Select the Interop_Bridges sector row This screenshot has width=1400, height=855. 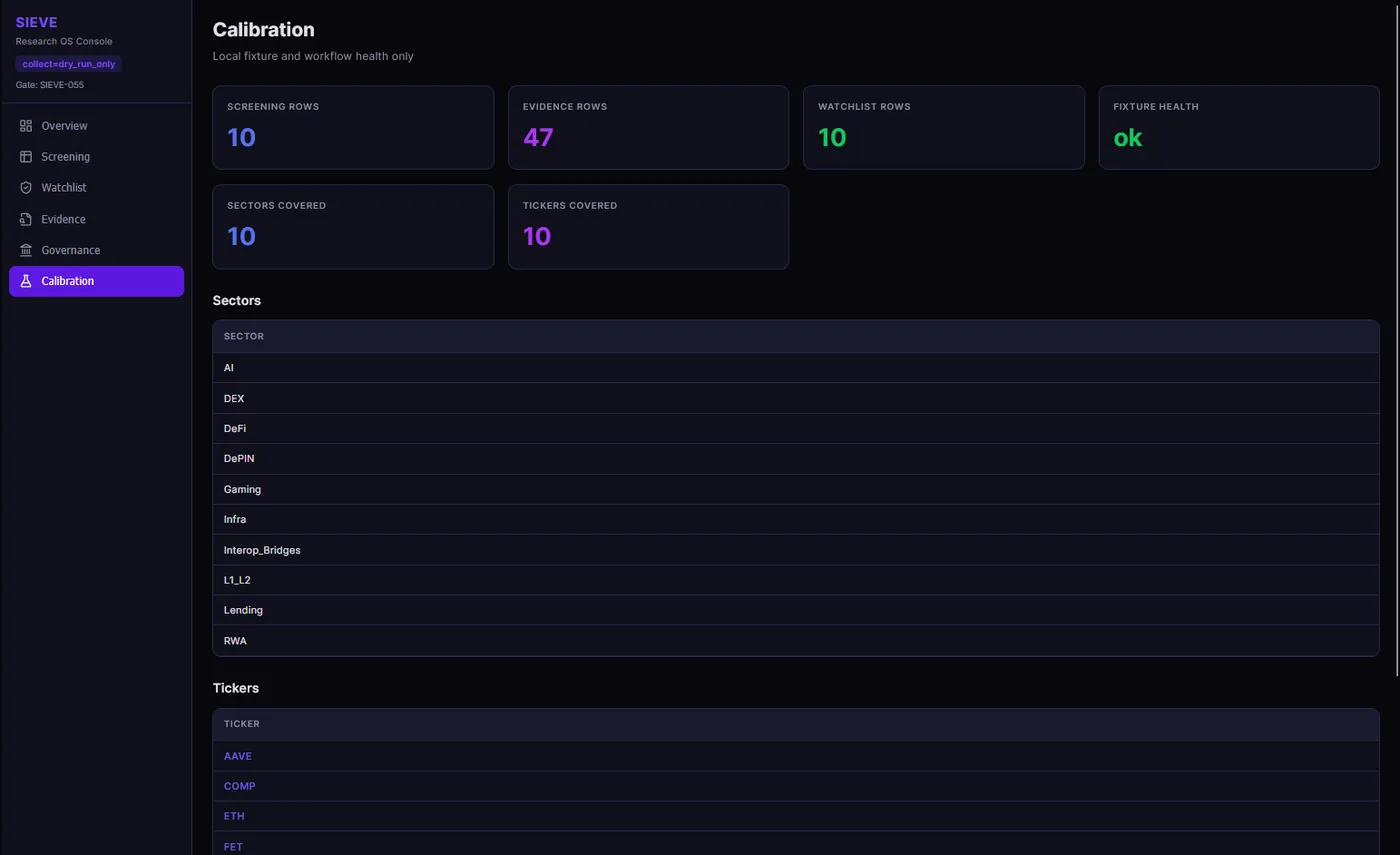click(x=796, y=550)
